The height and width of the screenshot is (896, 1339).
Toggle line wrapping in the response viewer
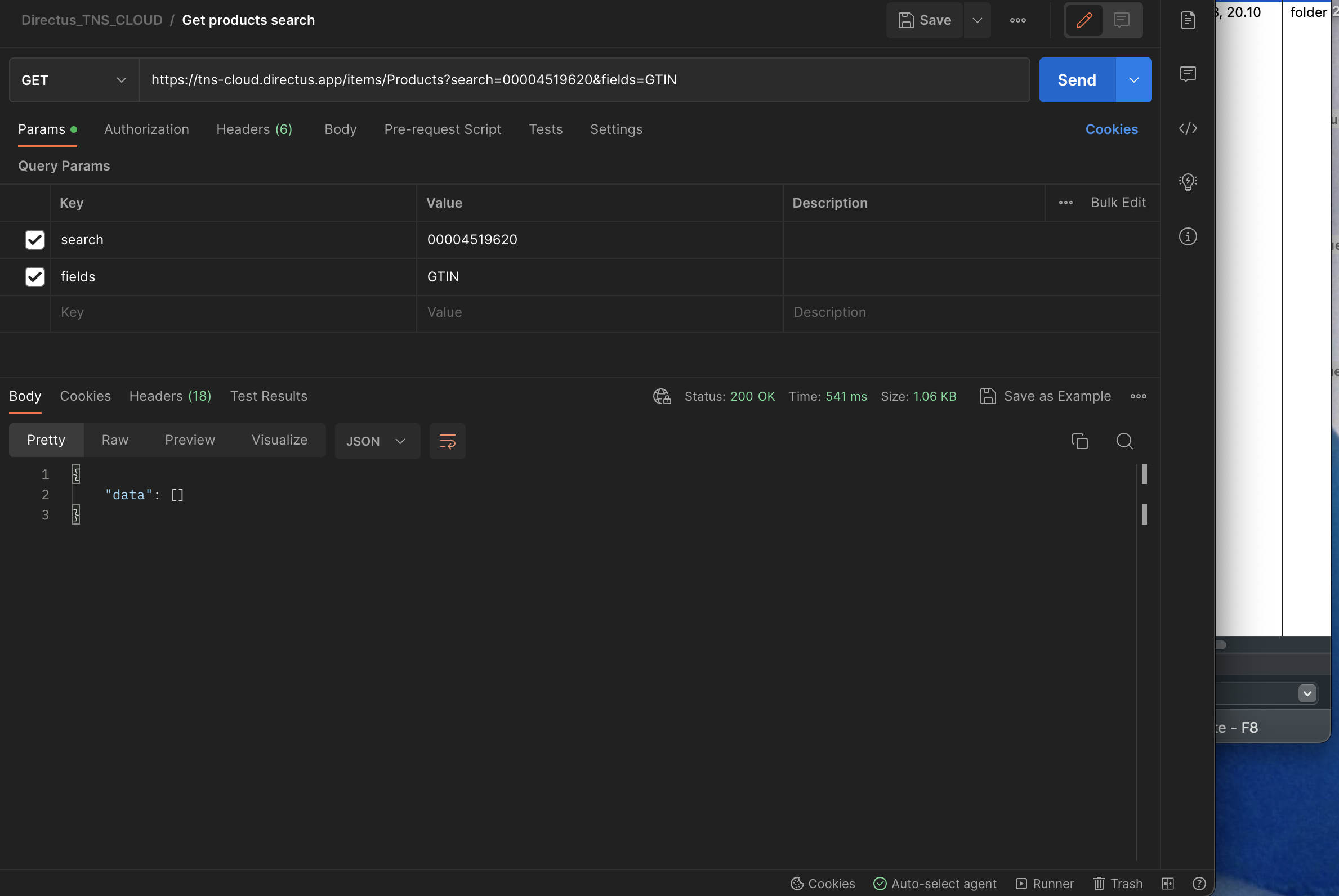click(x=448, y=441)
